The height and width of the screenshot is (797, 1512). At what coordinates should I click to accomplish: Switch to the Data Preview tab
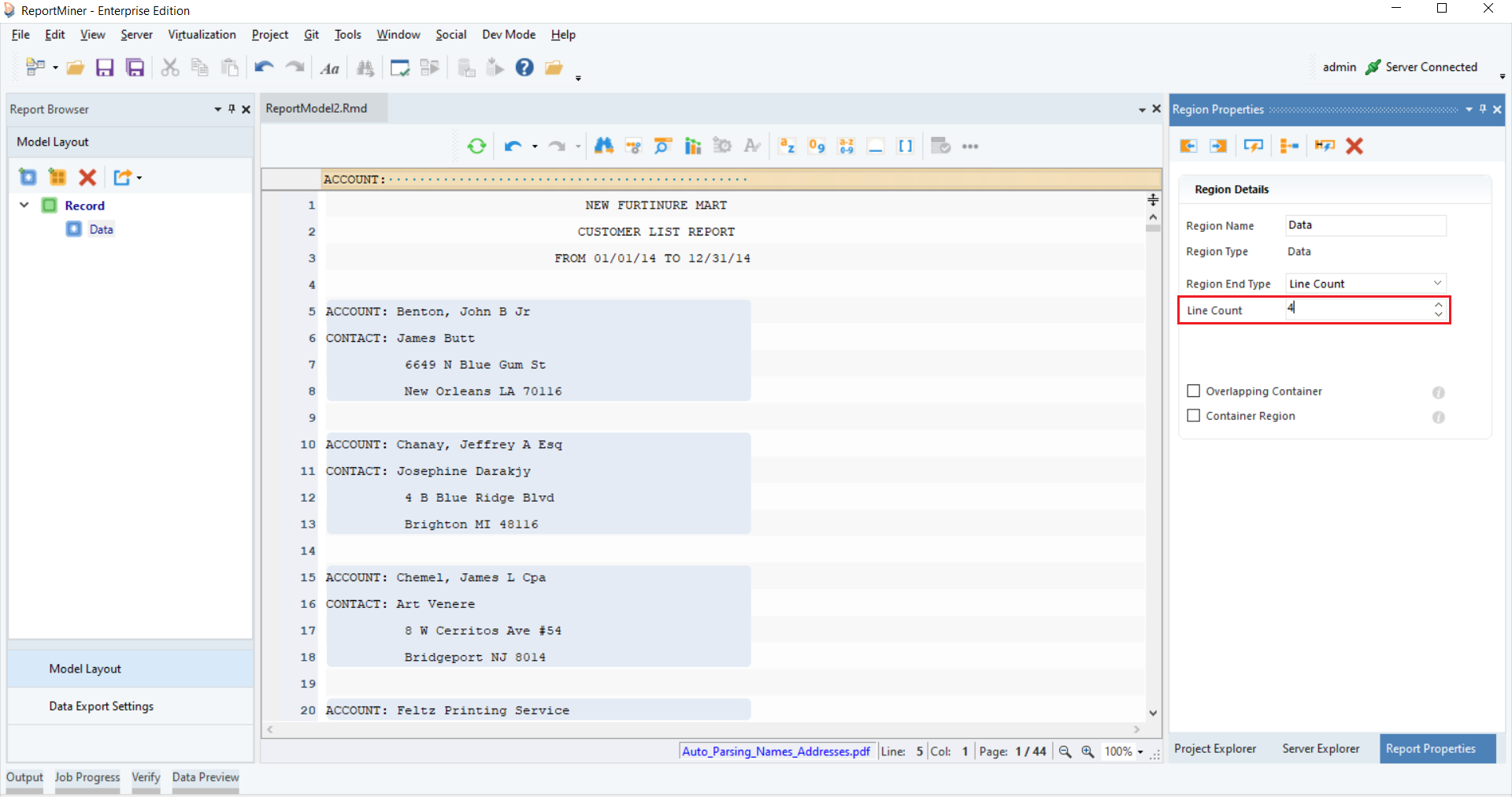(x=206, y=777)
